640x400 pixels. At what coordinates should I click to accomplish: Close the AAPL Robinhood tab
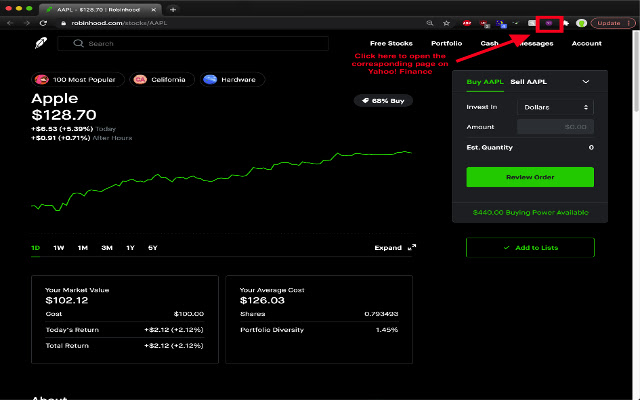153,9
